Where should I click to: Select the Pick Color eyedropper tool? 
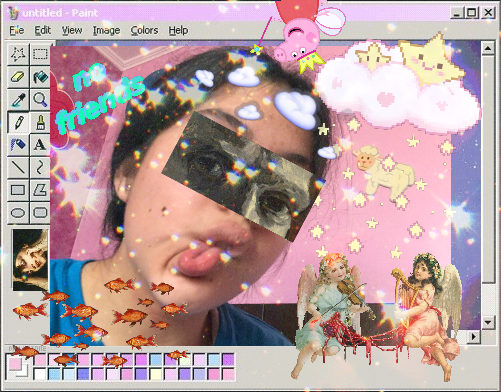pos(18,99)
